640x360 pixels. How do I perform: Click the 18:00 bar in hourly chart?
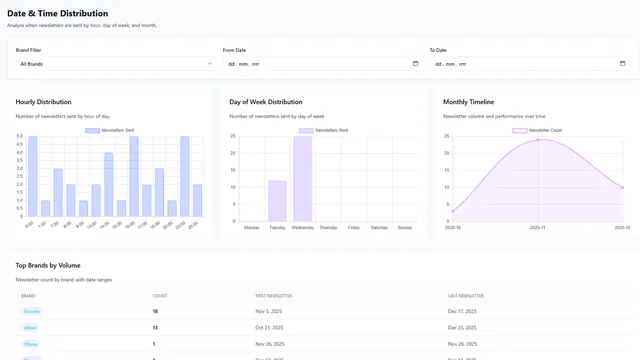coord(159,193)
